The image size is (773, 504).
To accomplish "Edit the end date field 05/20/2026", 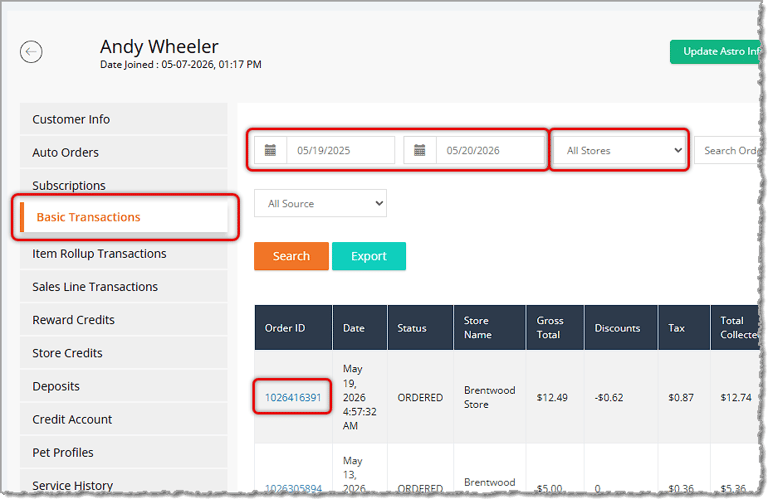I will 491,150.
